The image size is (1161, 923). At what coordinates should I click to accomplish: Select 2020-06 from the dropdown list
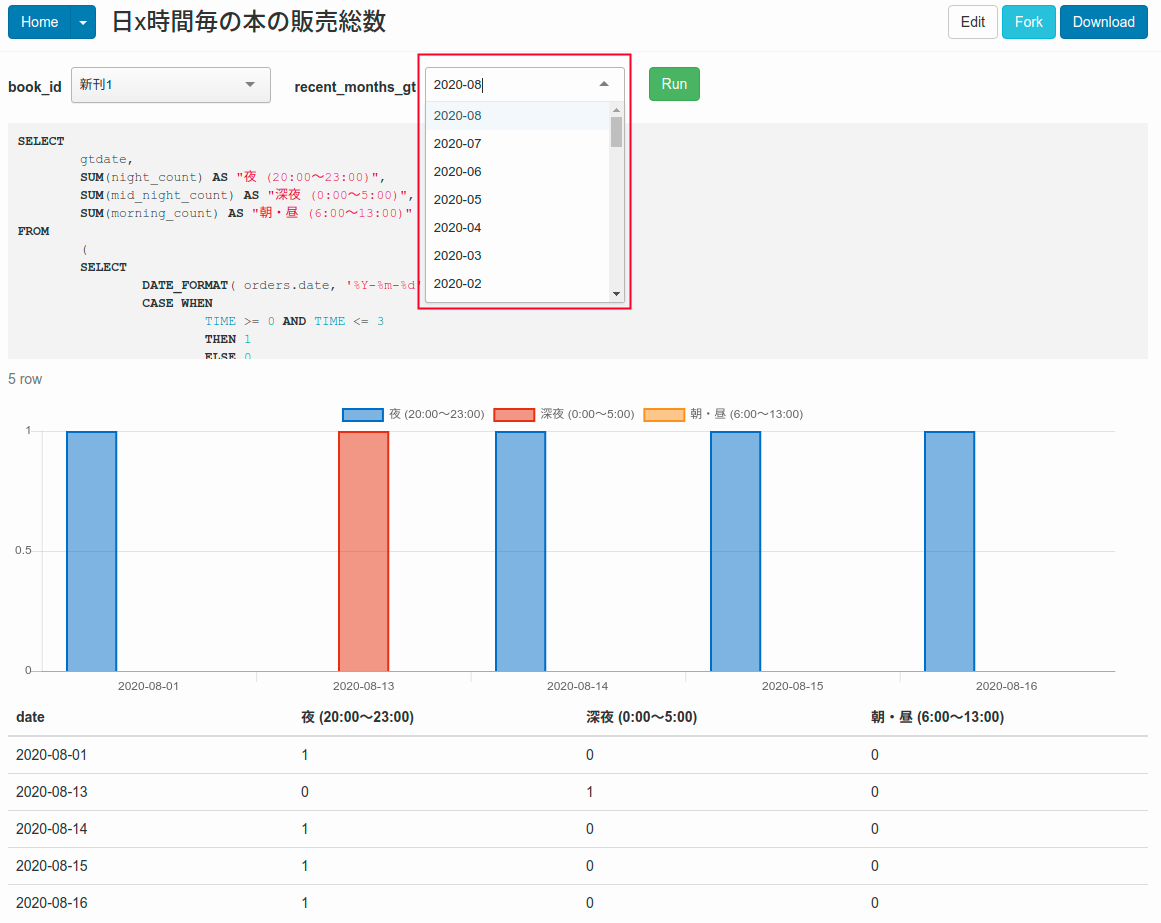(x=518, y=172)
